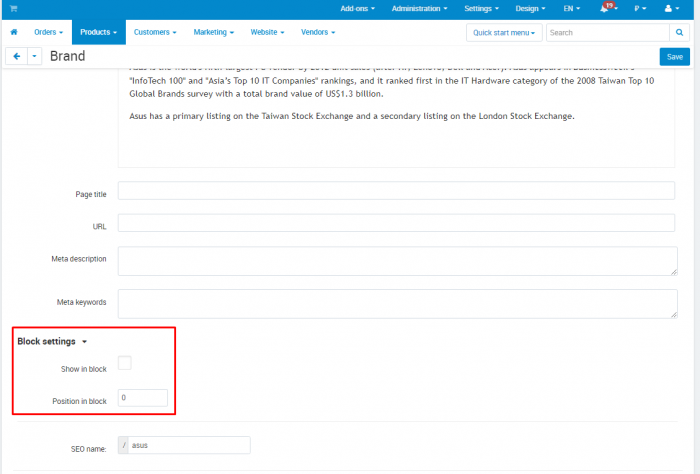Open the shopping cart icon in top bar

click(13, 8)
